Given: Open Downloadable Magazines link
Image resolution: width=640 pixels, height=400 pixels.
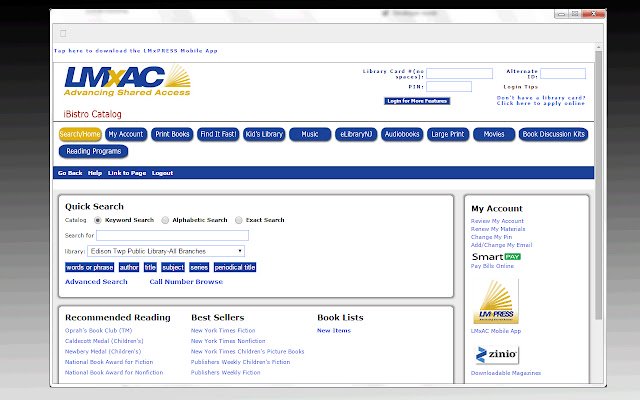Looking at the screenshot, I should point(506,373).
